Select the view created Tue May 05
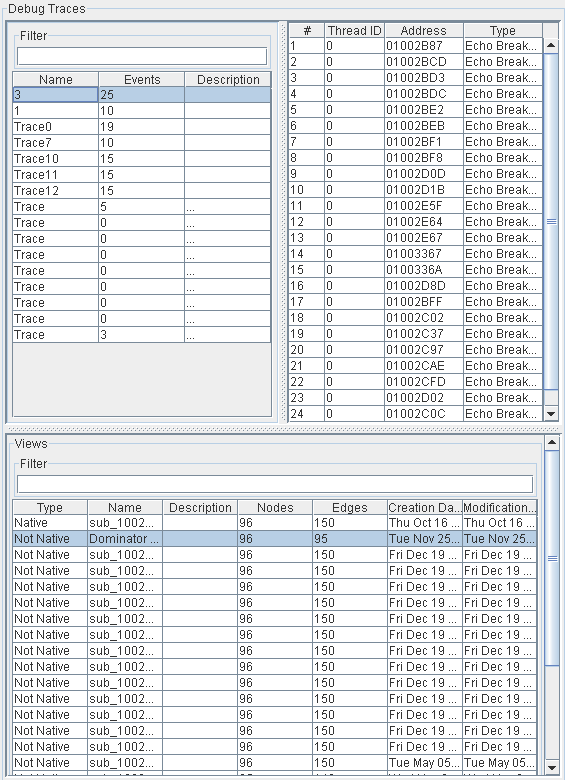 pyautogui.click(x=275, y=763)
